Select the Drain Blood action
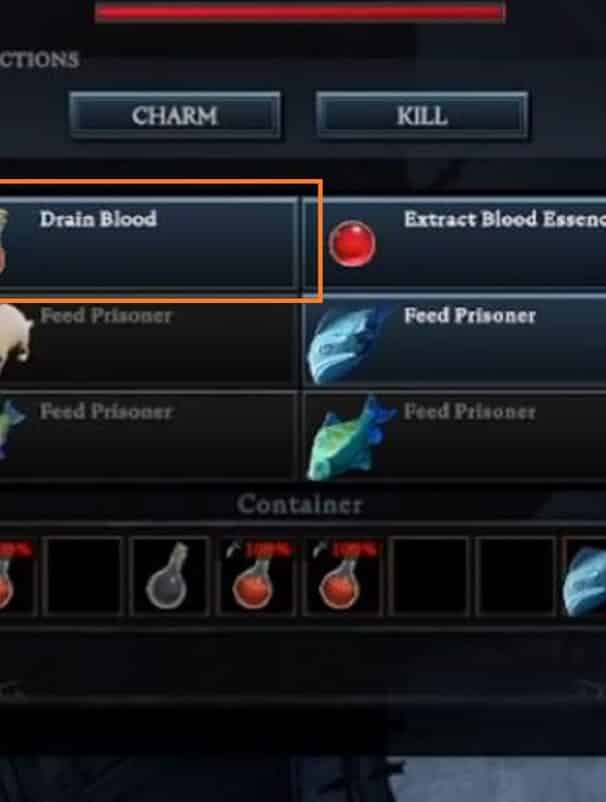This screenshot has height=802, width=606. coord(148,243)
